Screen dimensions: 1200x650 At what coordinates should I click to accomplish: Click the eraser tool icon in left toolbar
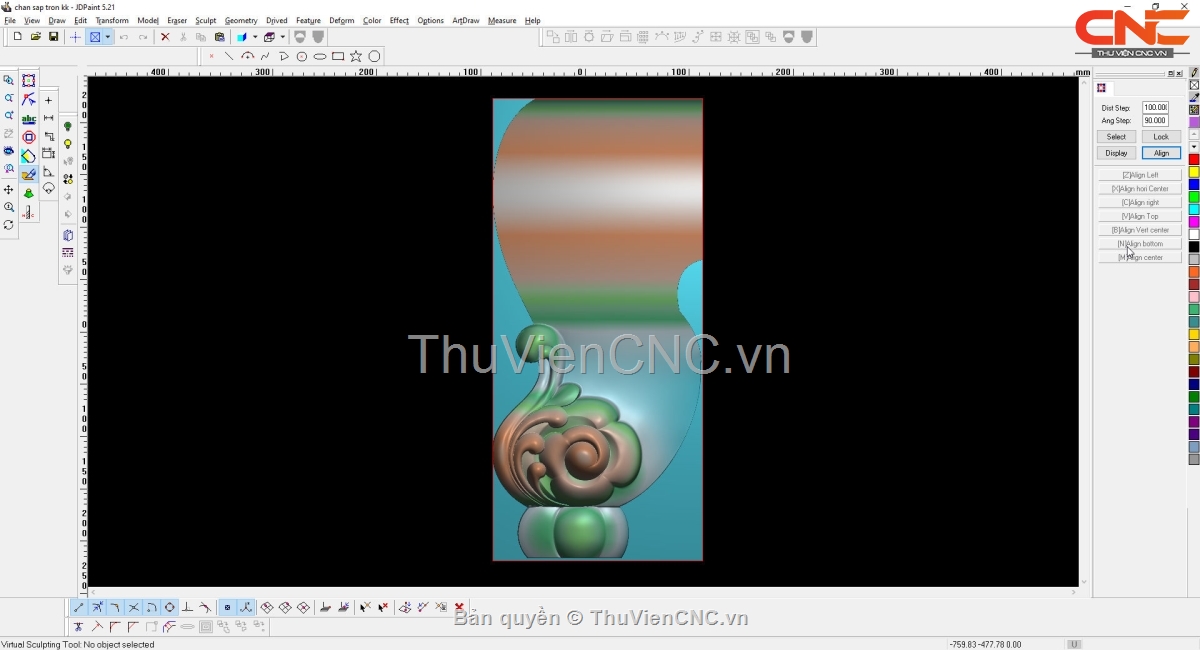(29, 156)
